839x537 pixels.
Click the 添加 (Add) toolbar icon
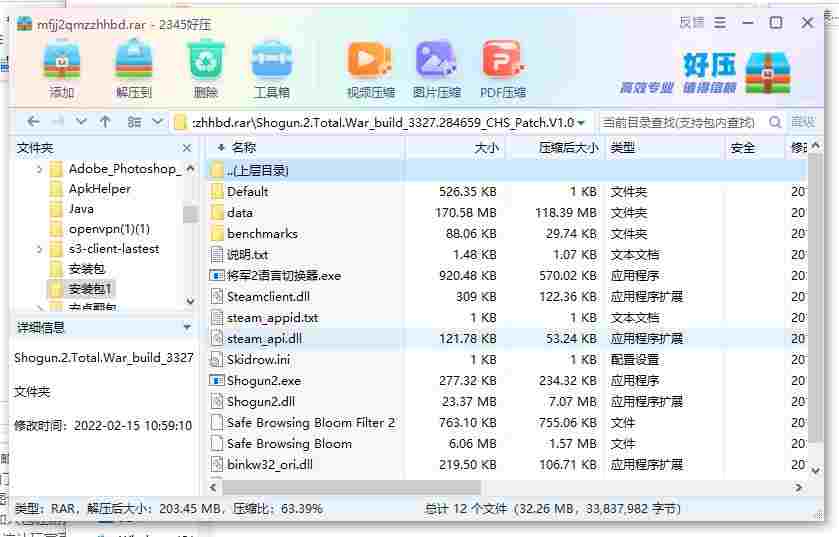click(62, 60)
